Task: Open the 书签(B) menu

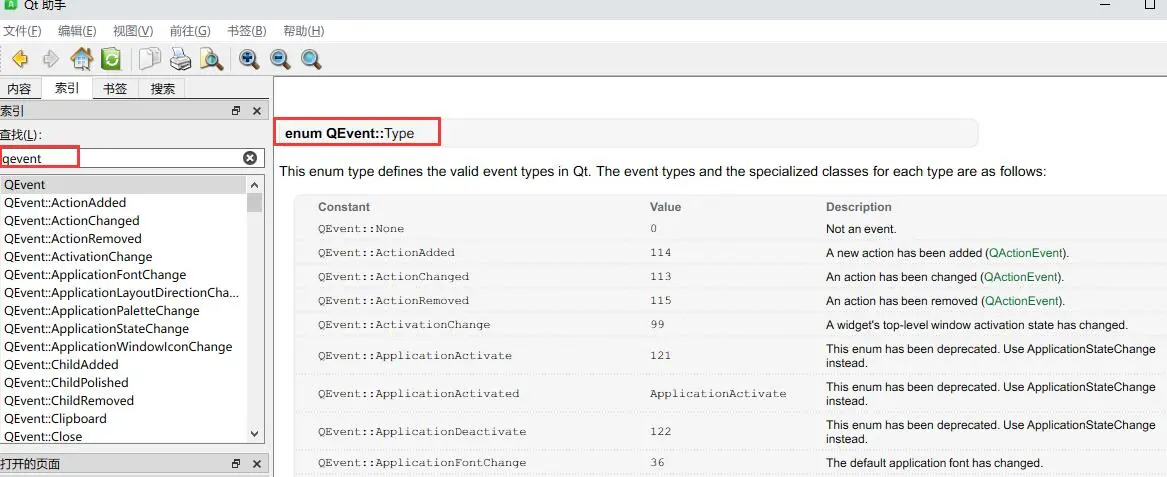Action: coord(246,31)
